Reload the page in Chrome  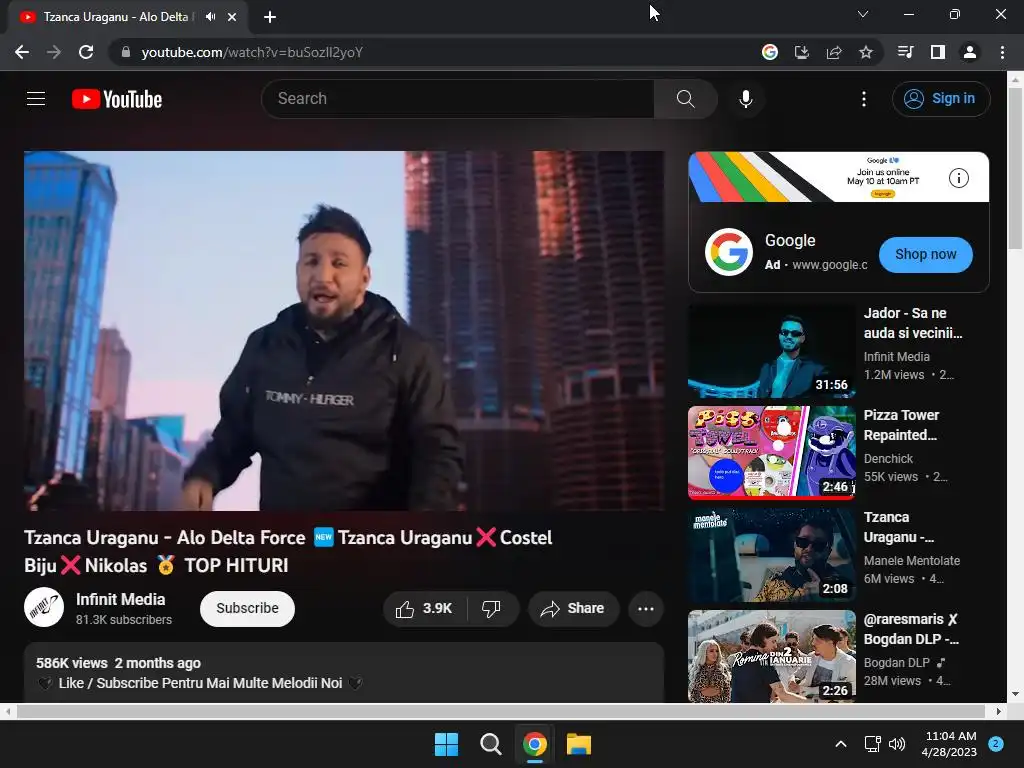pos(86,52)
